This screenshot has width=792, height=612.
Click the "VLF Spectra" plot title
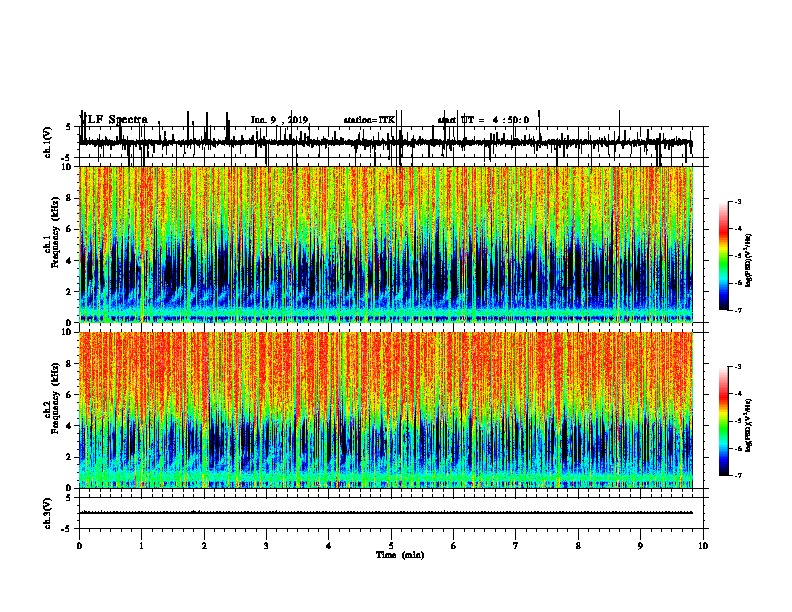tap(114, 120)
